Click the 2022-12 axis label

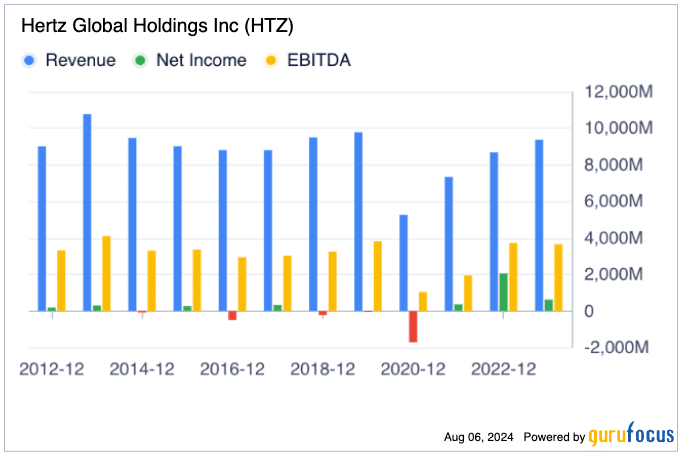click(x=504, y=369)
